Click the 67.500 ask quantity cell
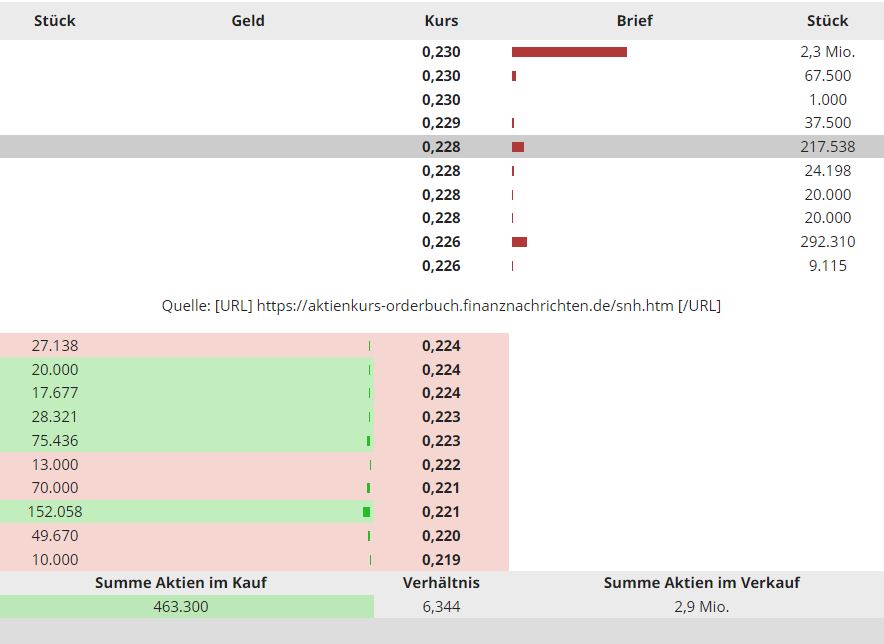Screen dimensions: 884x644 pos(827,76)
